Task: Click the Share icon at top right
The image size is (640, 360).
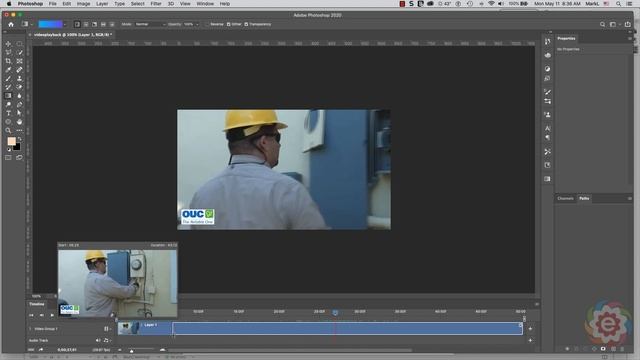Action: [627, 24]
